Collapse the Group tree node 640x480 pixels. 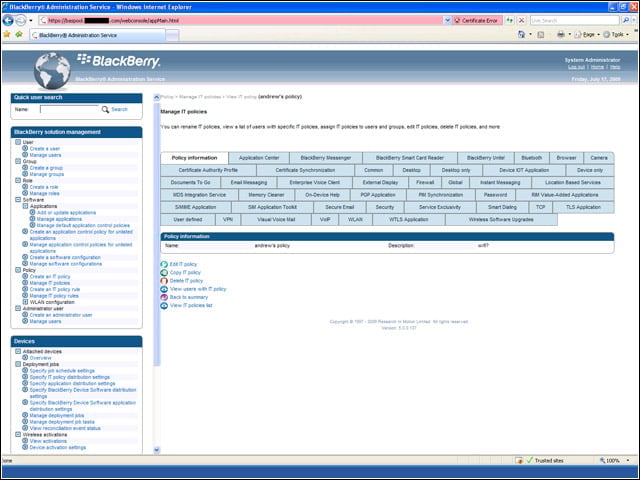[18, 161]
